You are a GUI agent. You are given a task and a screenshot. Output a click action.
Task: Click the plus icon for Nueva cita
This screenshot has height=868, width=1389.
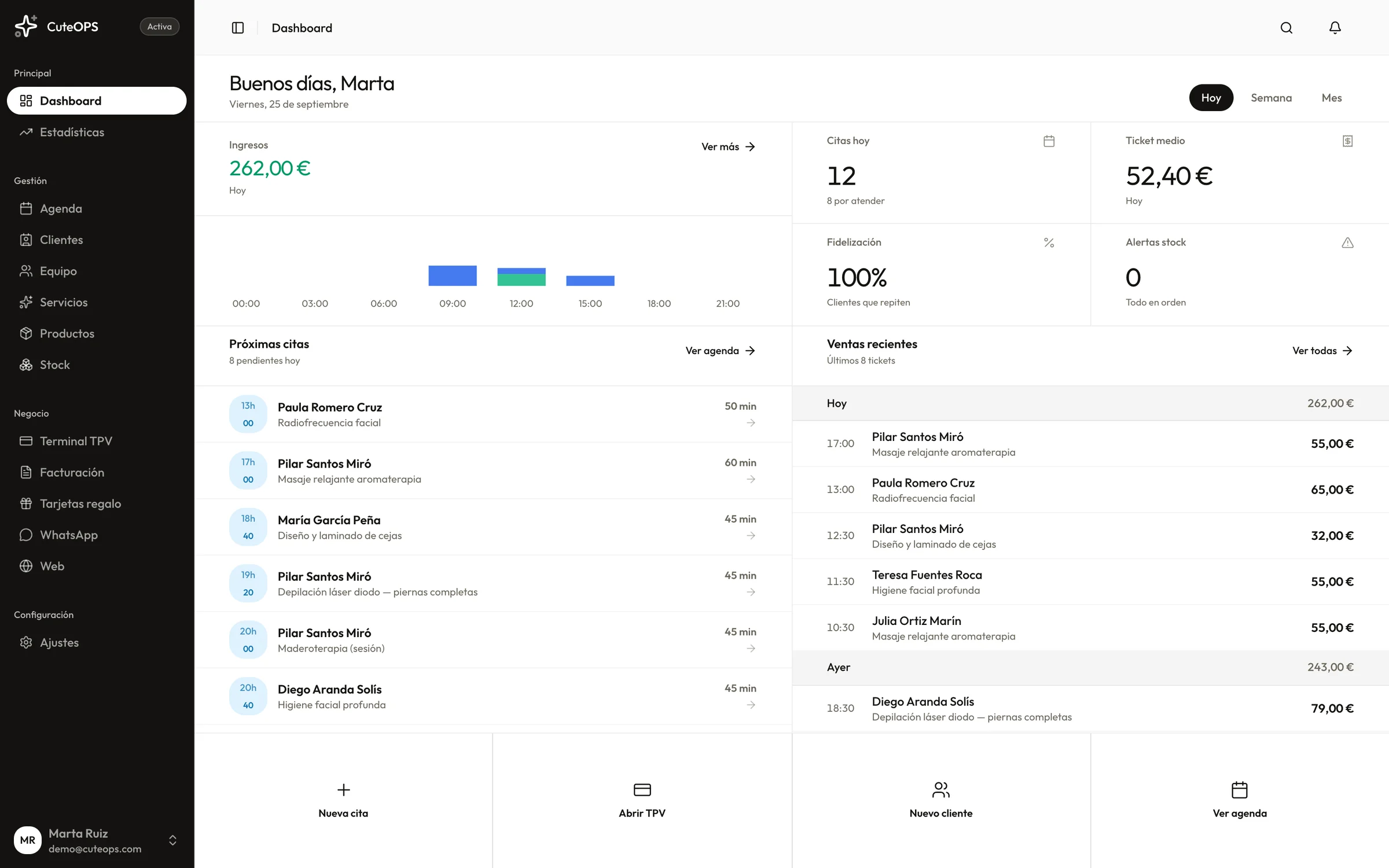point(343,790)
